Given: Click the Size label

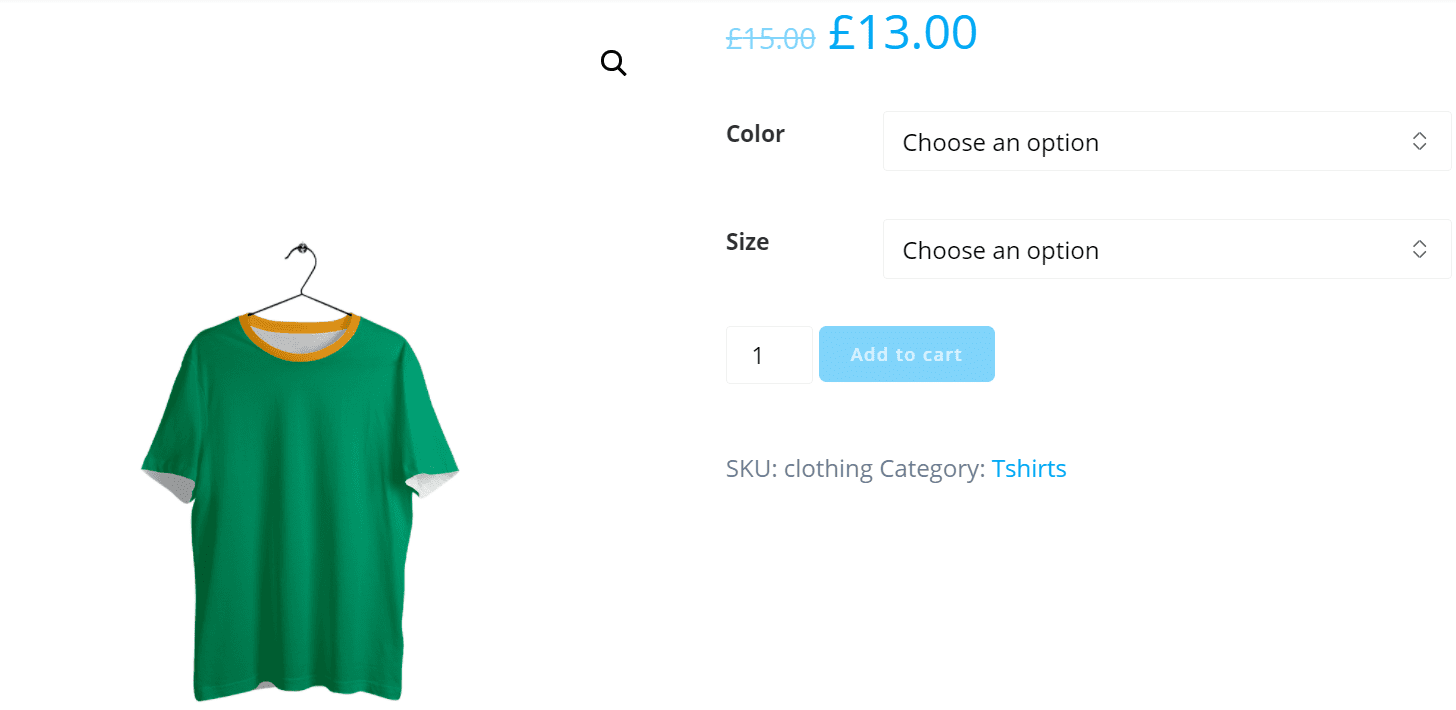Looking at the screenshot, I should point(747,241).
